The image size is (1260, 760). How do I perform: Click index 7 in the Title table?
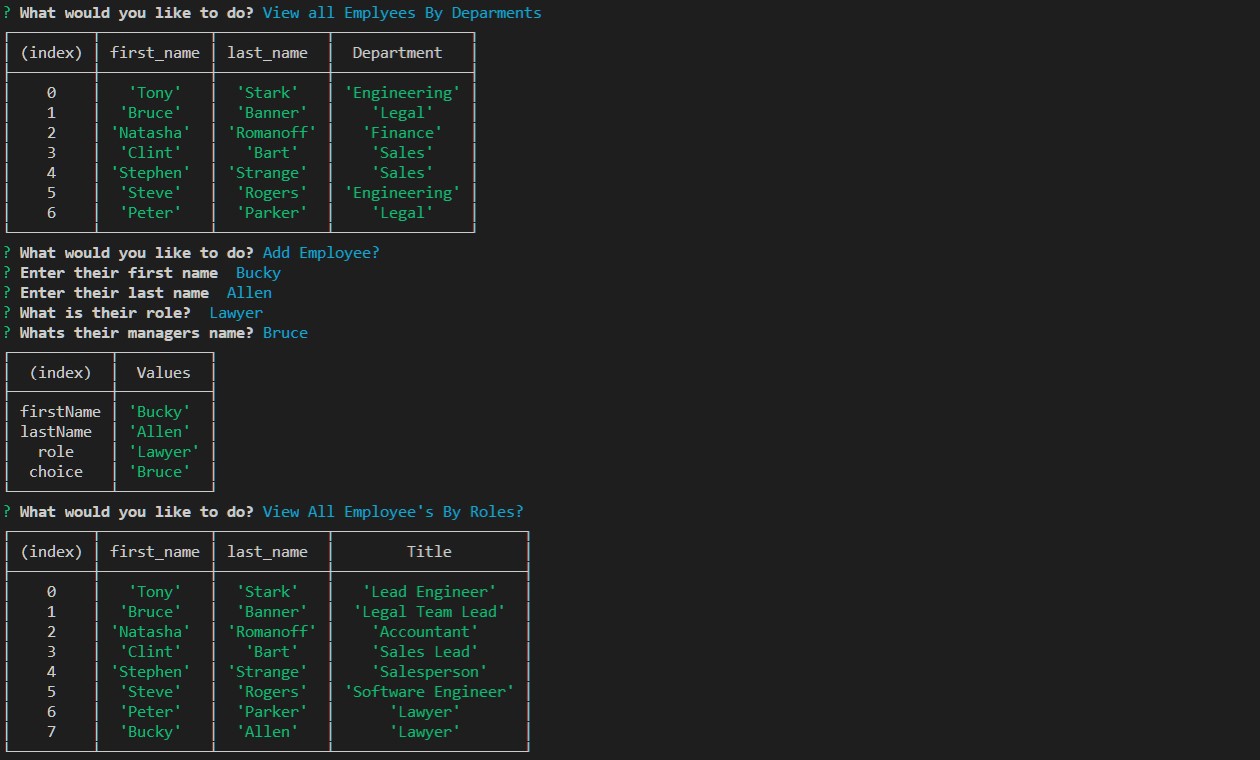pyautogui.click(x=51, y=732)
